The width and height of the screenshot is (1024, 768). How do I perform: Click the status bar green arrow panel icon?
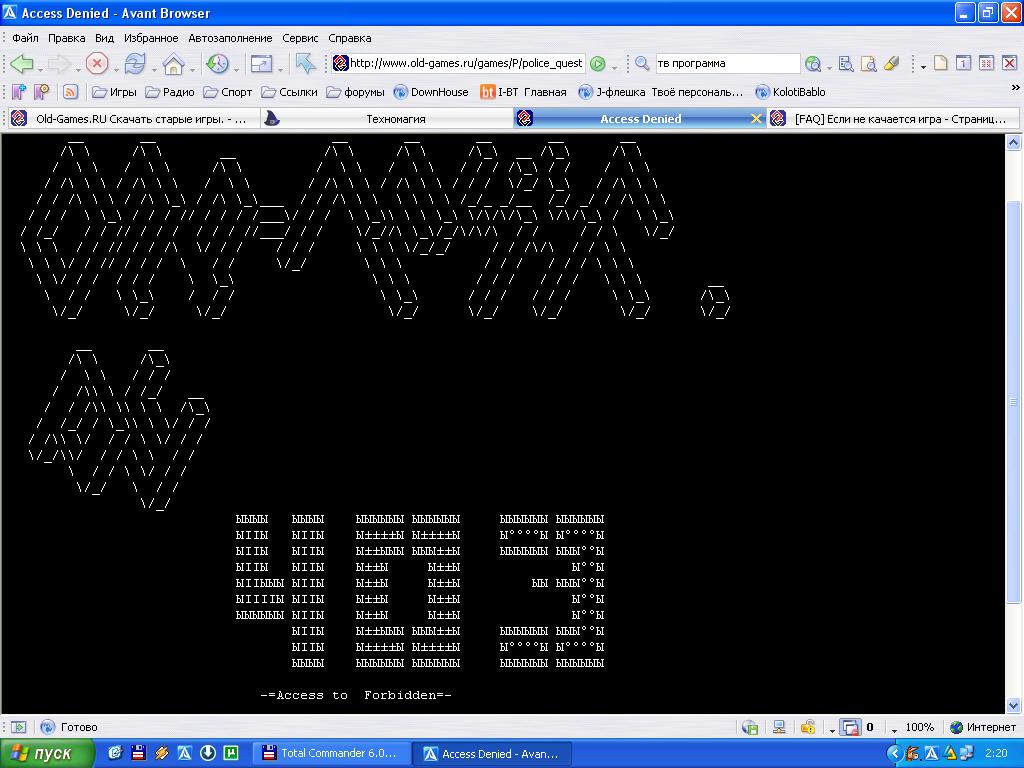tap(19, 727)
